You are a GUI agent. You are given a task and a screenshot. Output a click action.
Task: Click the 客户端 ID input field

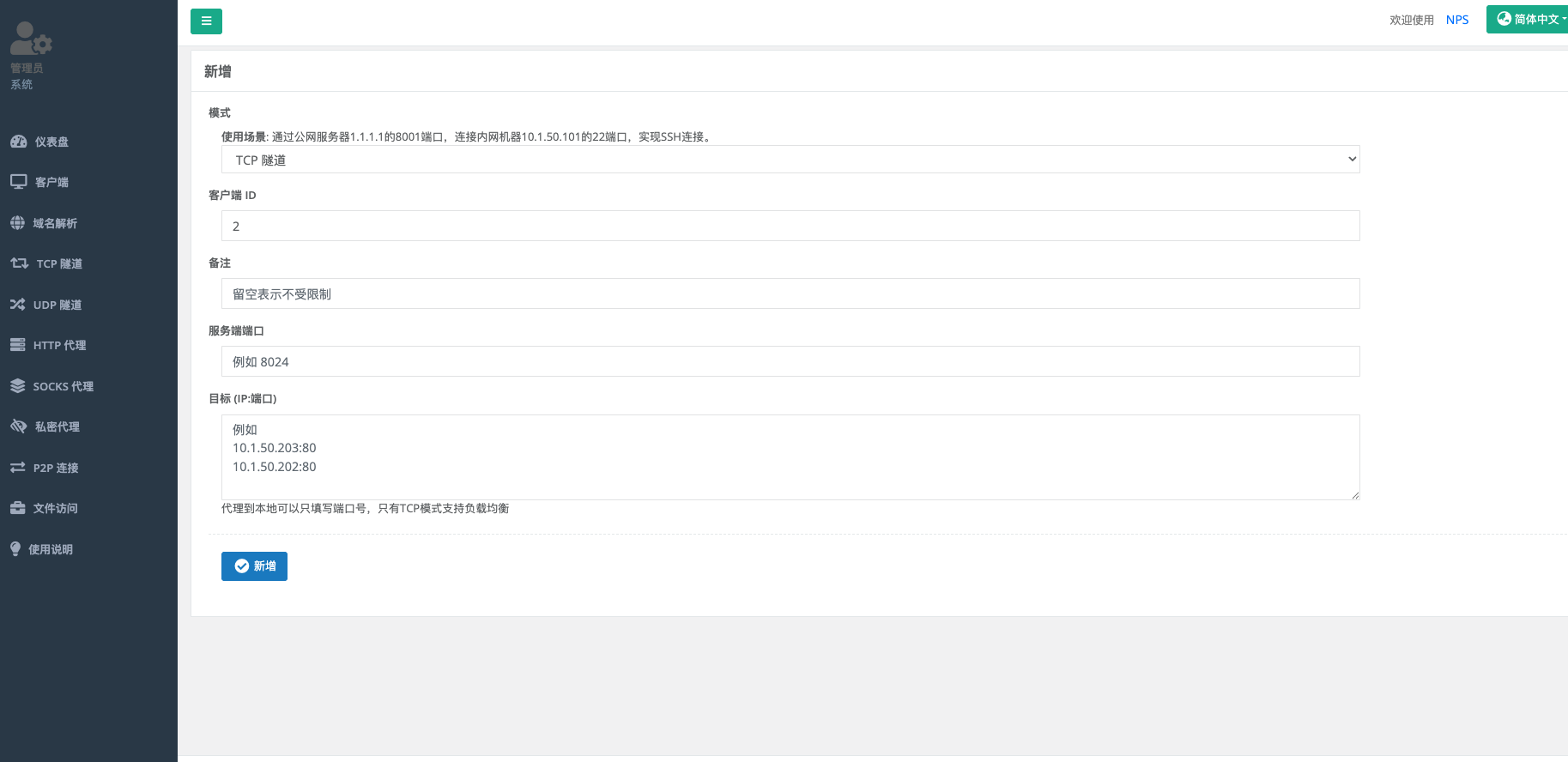pyautogui.click(x=790, y=226)
